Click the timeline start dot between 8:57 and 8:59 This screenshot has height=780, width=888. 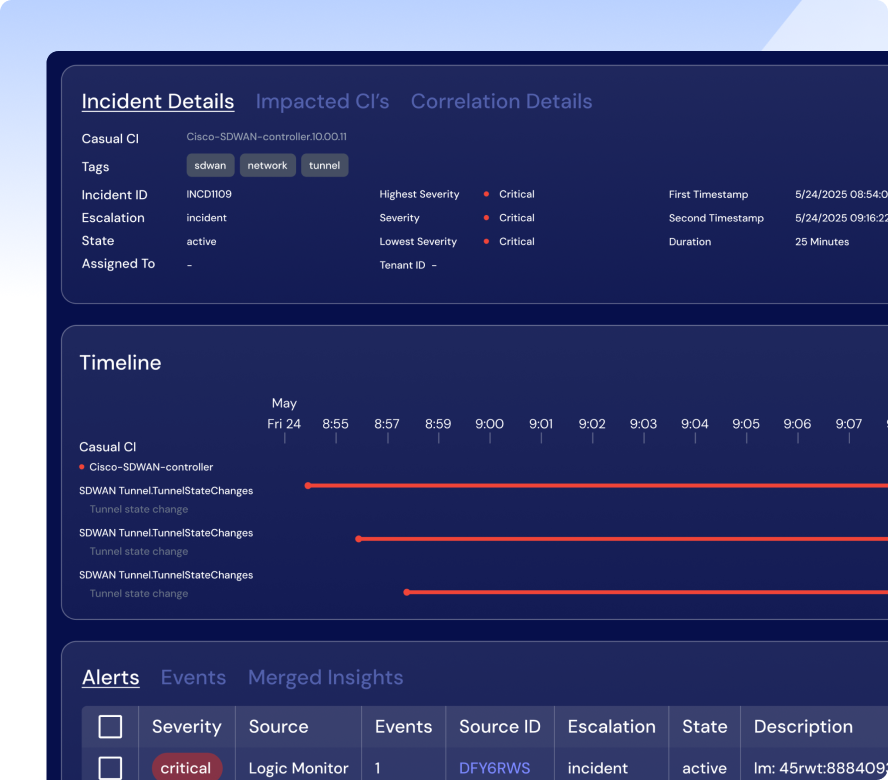(407, 592)
